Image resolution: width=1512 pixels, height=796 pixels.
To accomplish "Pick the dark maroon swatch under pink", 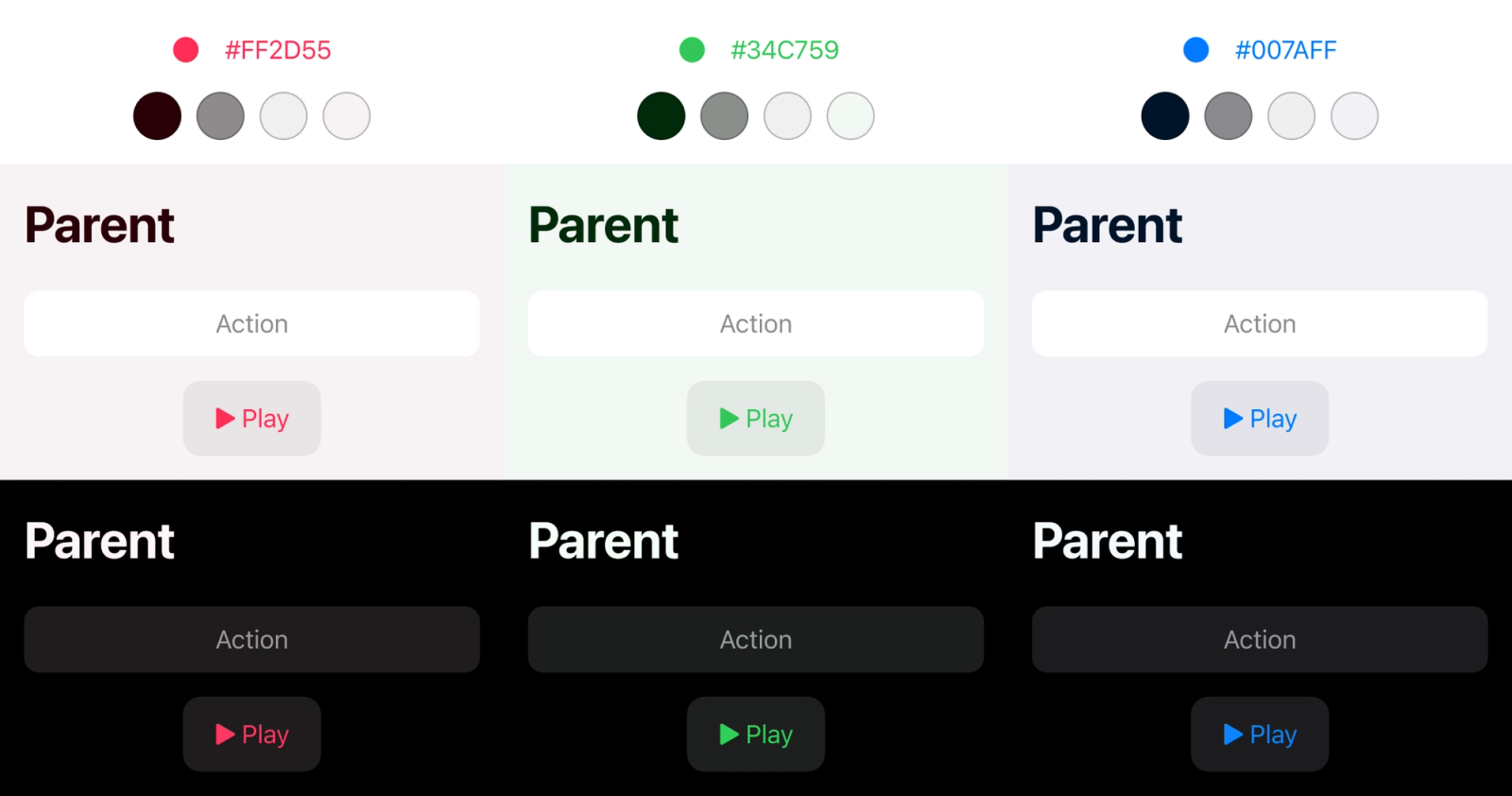I will [157, 116].
